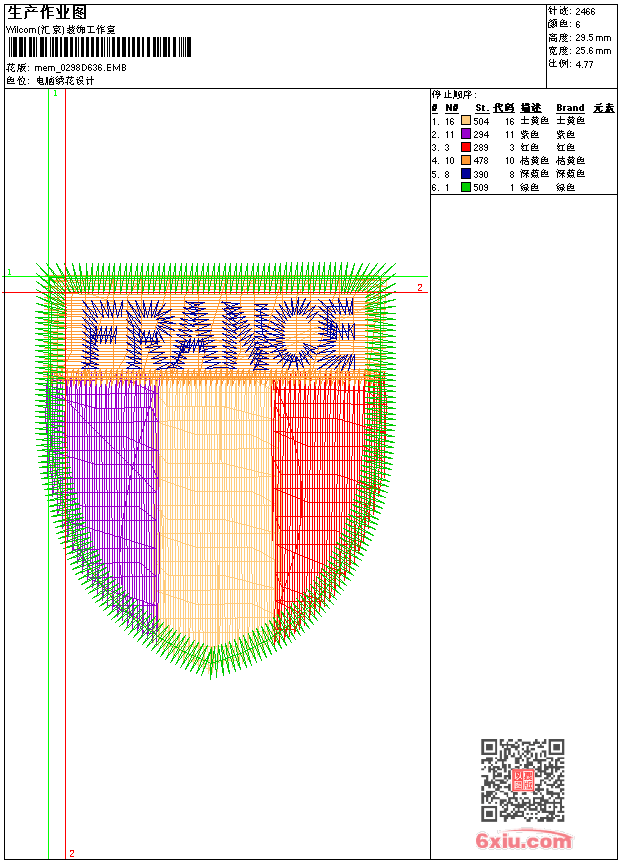Select the dark blue swatch, code 390

[x=466, y=174]
